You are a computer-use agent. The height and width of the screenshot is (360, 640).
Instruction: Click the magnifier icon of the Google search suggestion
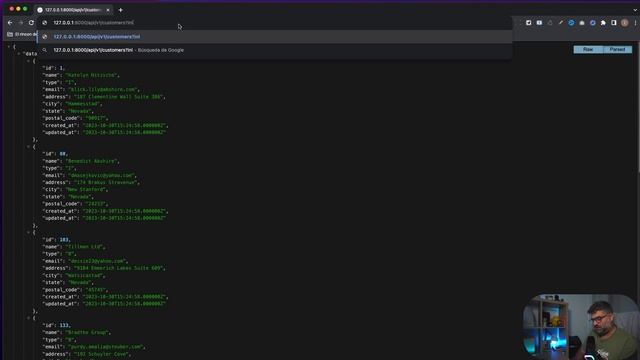coord(45,50)
